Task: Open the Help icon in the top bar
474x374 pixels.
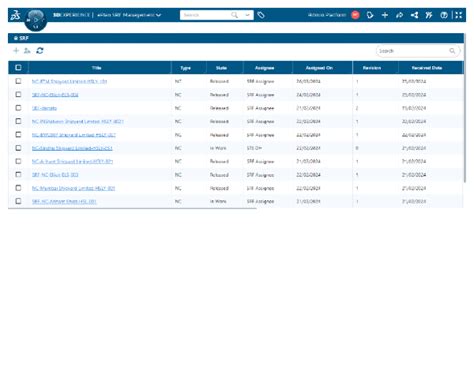Action: pyautogui.click(x=444, y=15)
